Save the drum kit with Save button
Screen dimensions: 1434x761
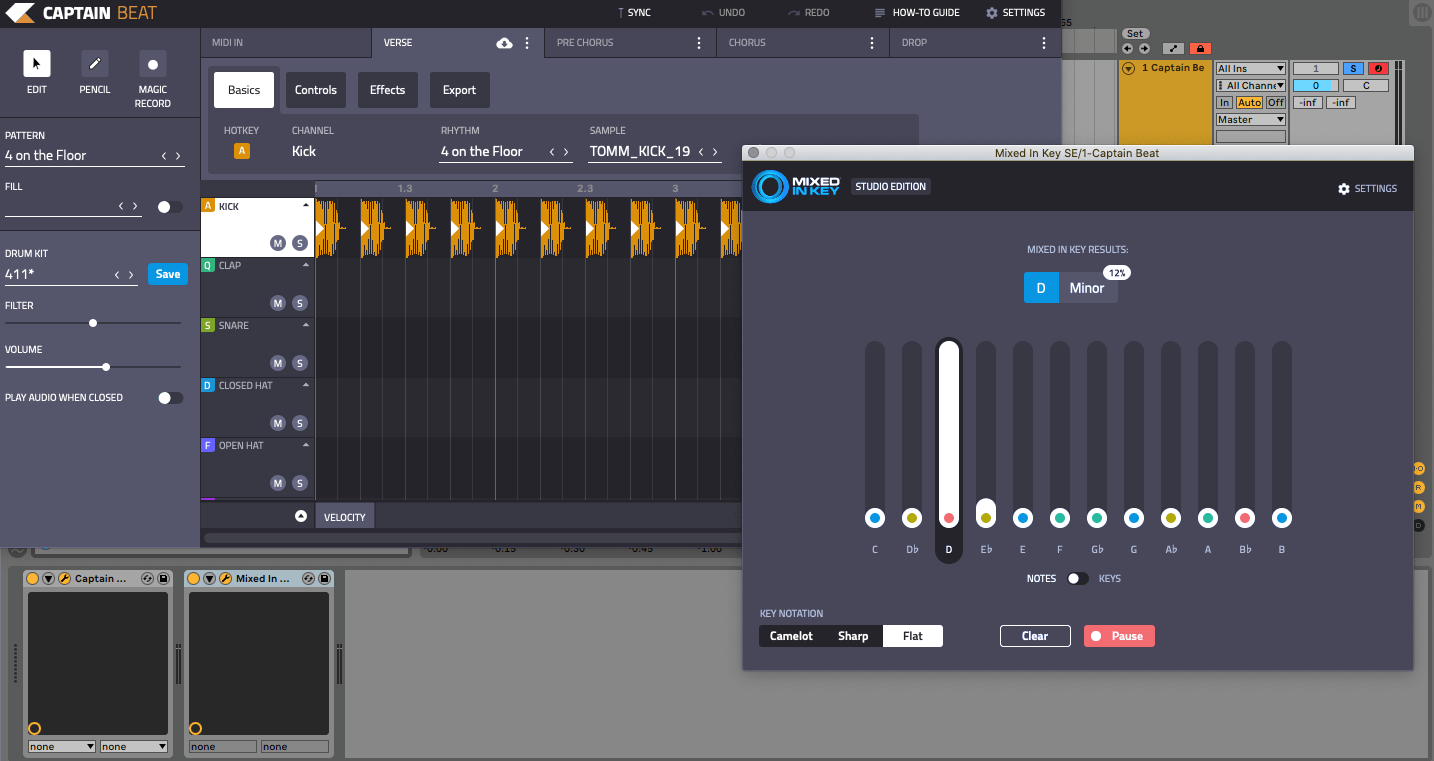168,274
